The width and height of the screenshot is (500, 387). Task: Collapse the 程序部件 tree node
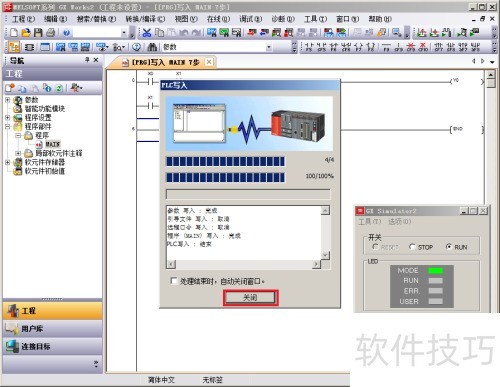[8, 126]
